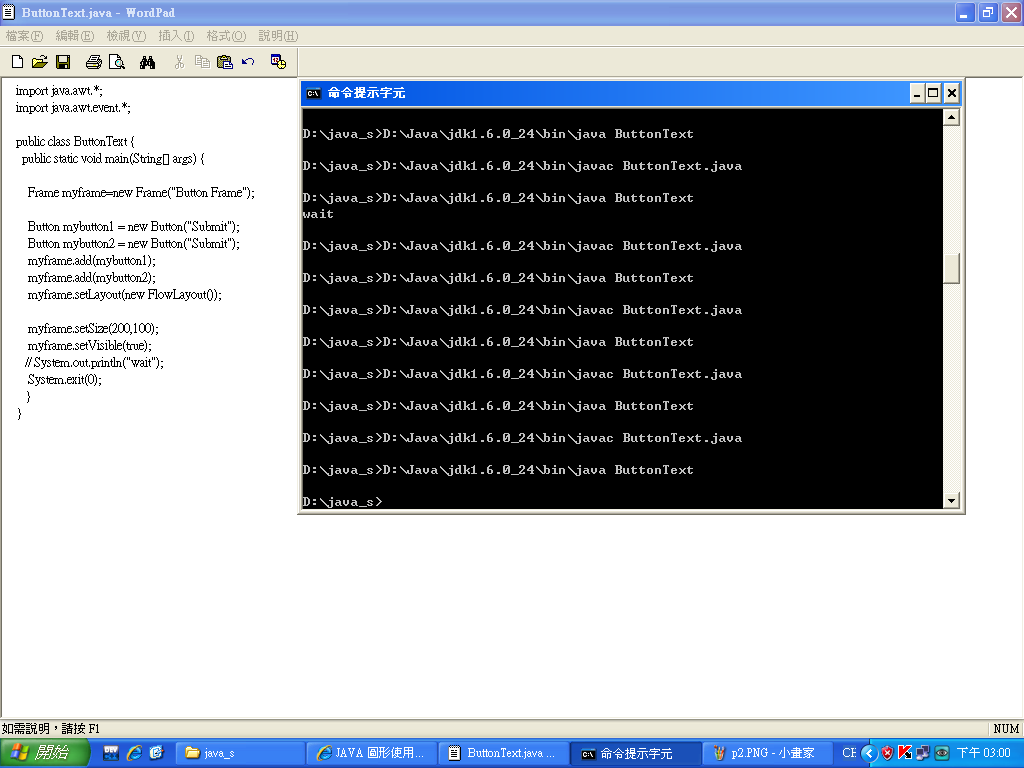Viewport: 1024px width, 768px height.
Task: Click the 'Button mybutton1 = new Button' line
Action: point(134,227)
